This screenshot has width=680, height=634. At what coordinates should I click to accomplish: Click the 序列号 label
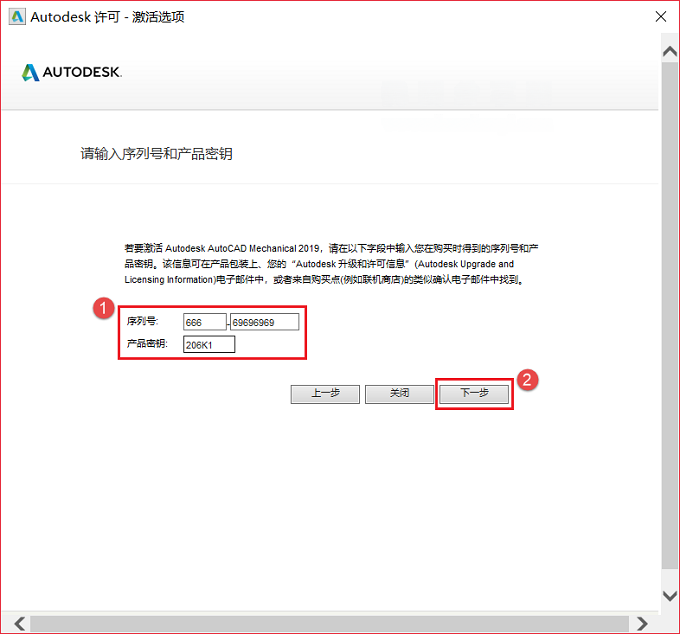pyautogui.click(x=143, y=321)
